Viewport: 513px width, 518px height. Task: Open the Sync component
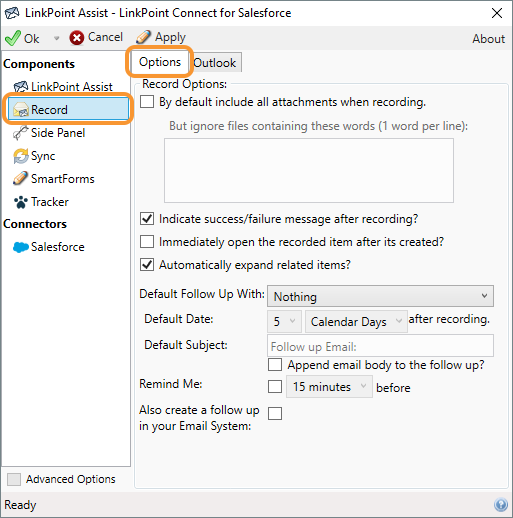34,156
